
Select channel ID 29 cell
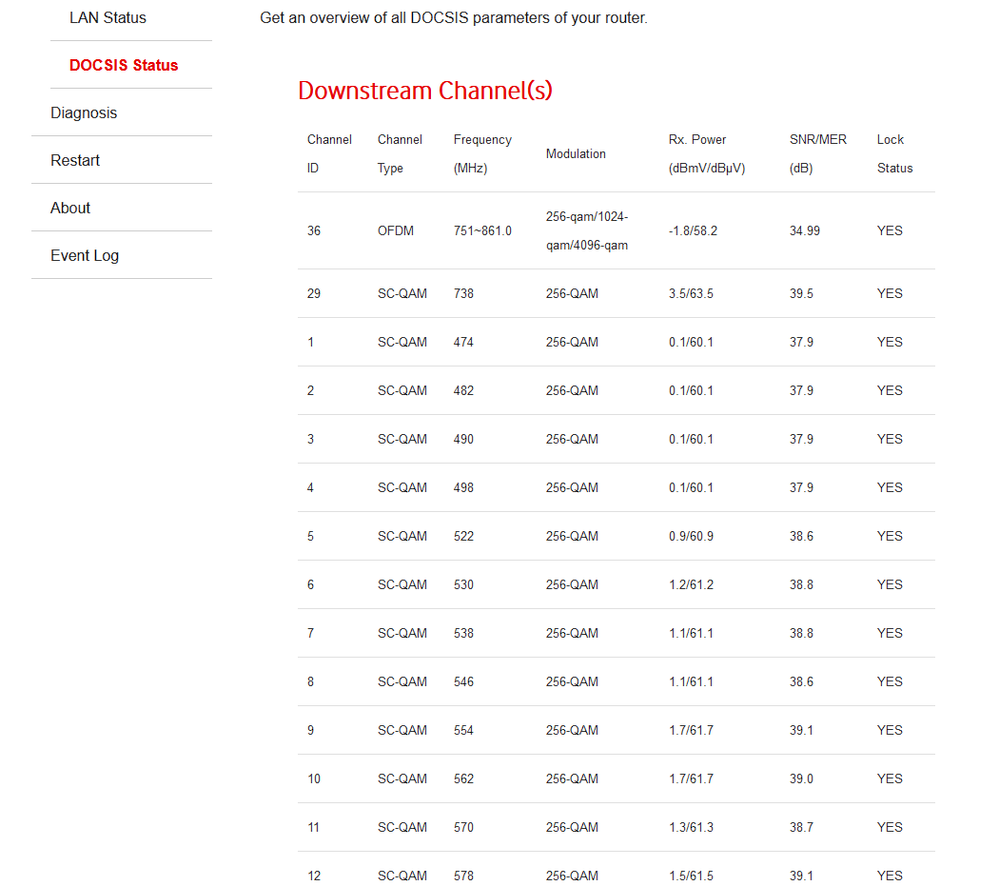pos(313,294)
